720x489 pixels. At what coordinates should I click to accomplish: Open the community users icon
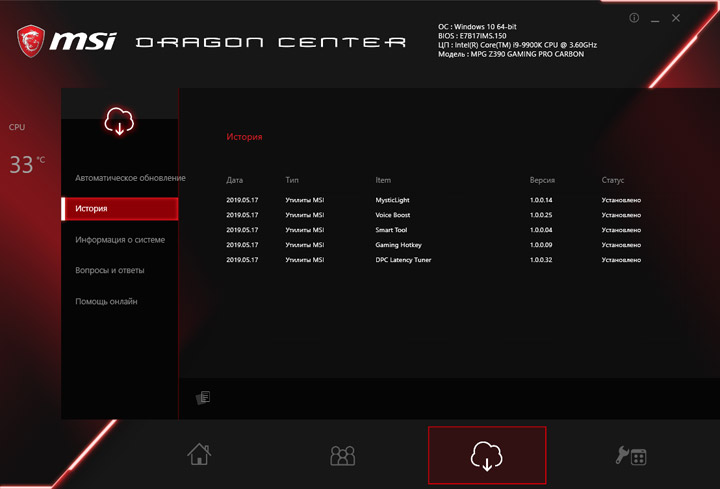pyautogui.click(x=343, y=456)
